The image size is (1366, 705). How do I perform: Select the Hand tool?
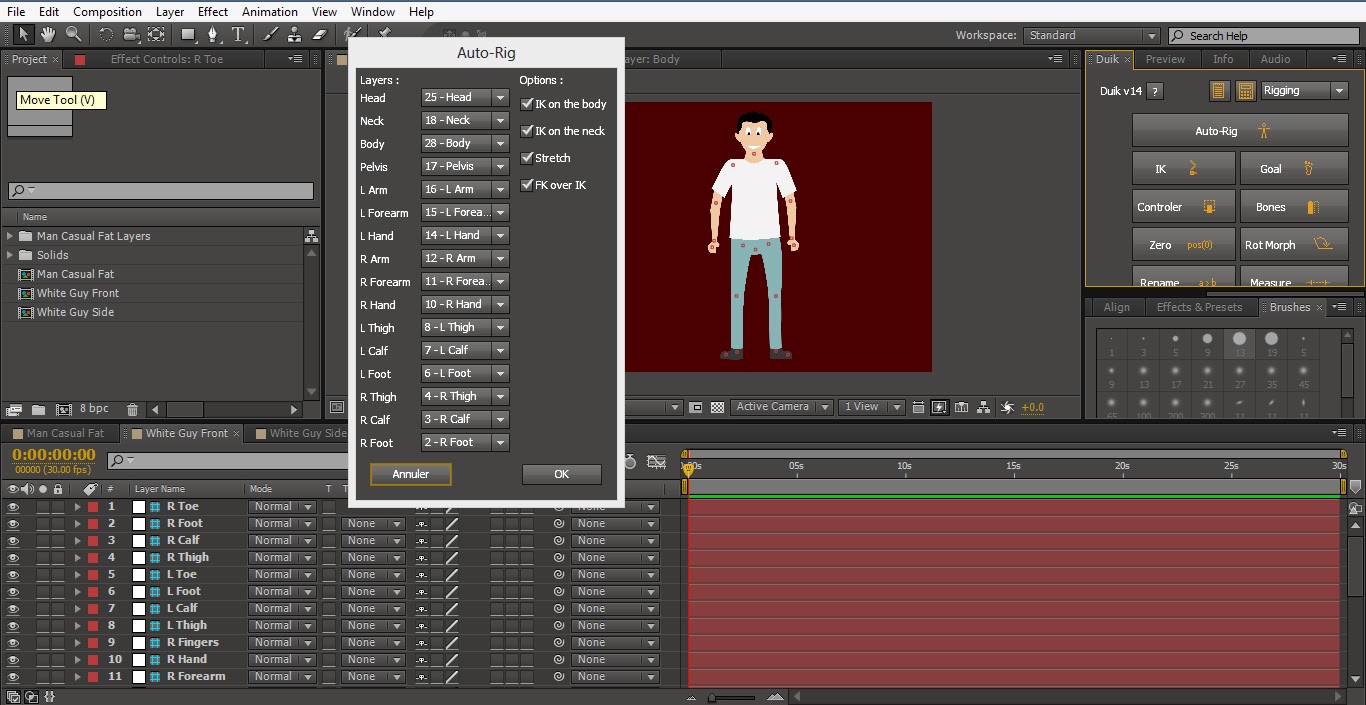pyautogui.click(x=46, y=34)
